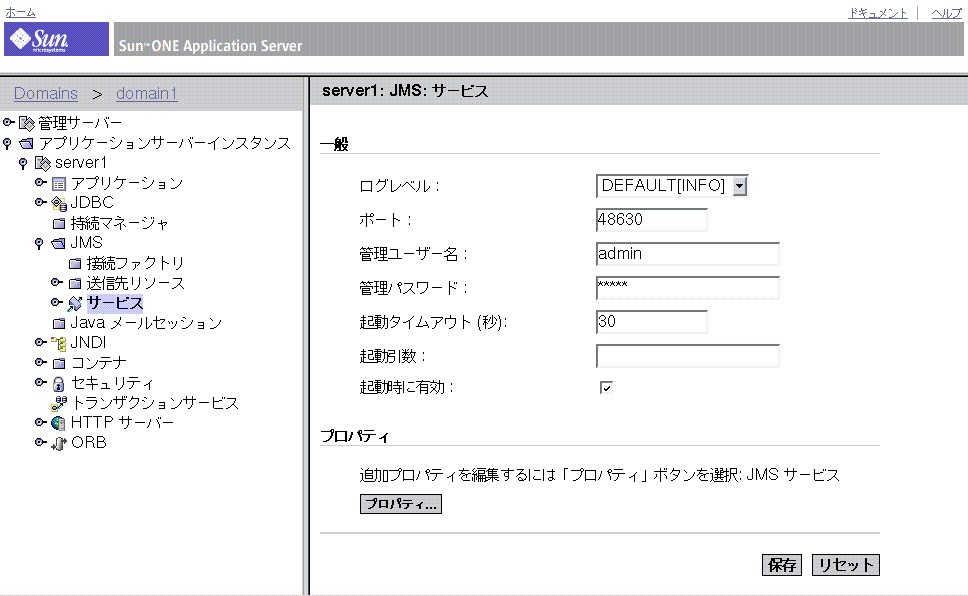Collapse the JMS node

(40, 243)
